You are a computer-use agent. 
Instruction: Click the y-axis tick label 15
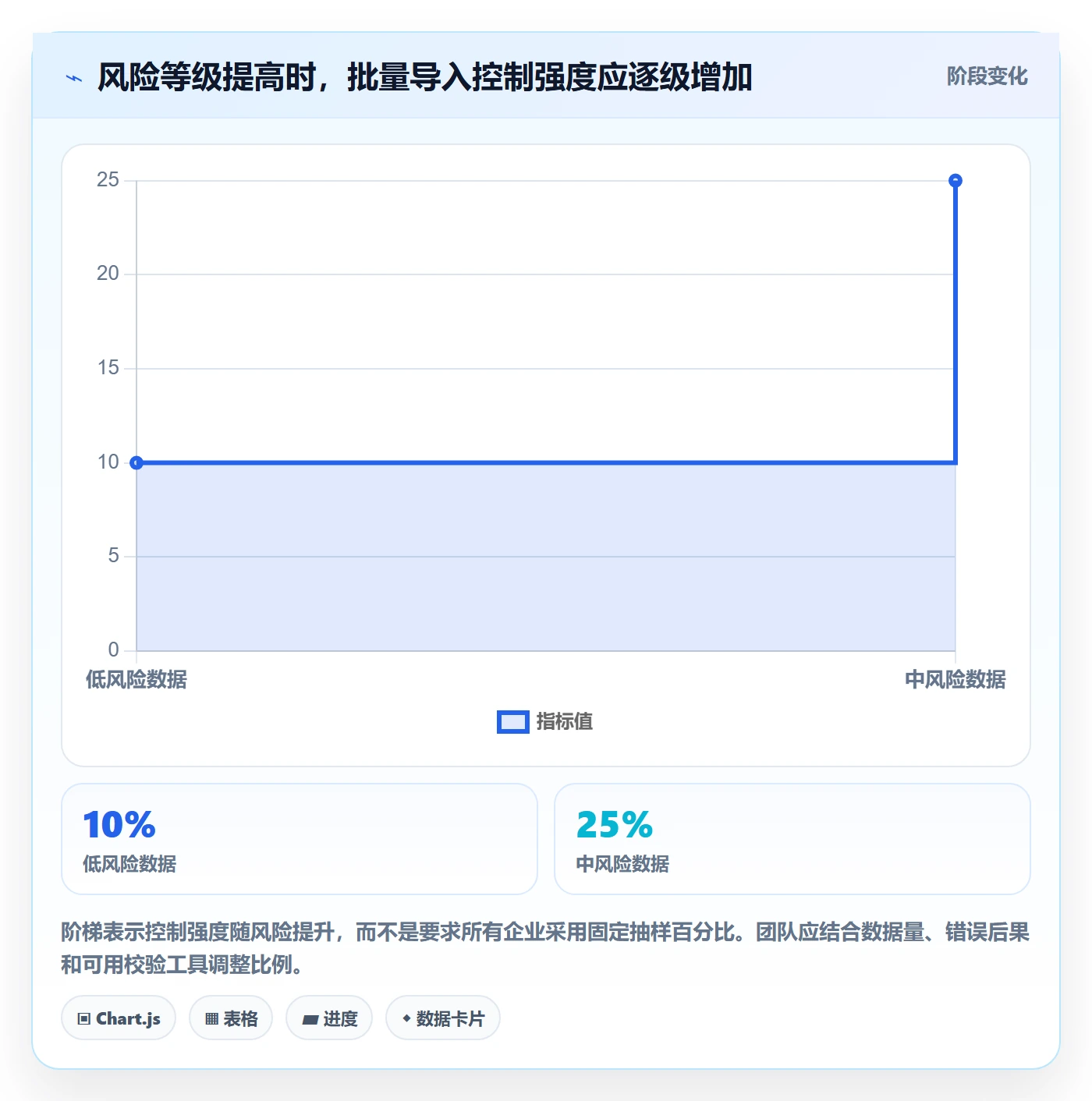[x=108, y=368]
